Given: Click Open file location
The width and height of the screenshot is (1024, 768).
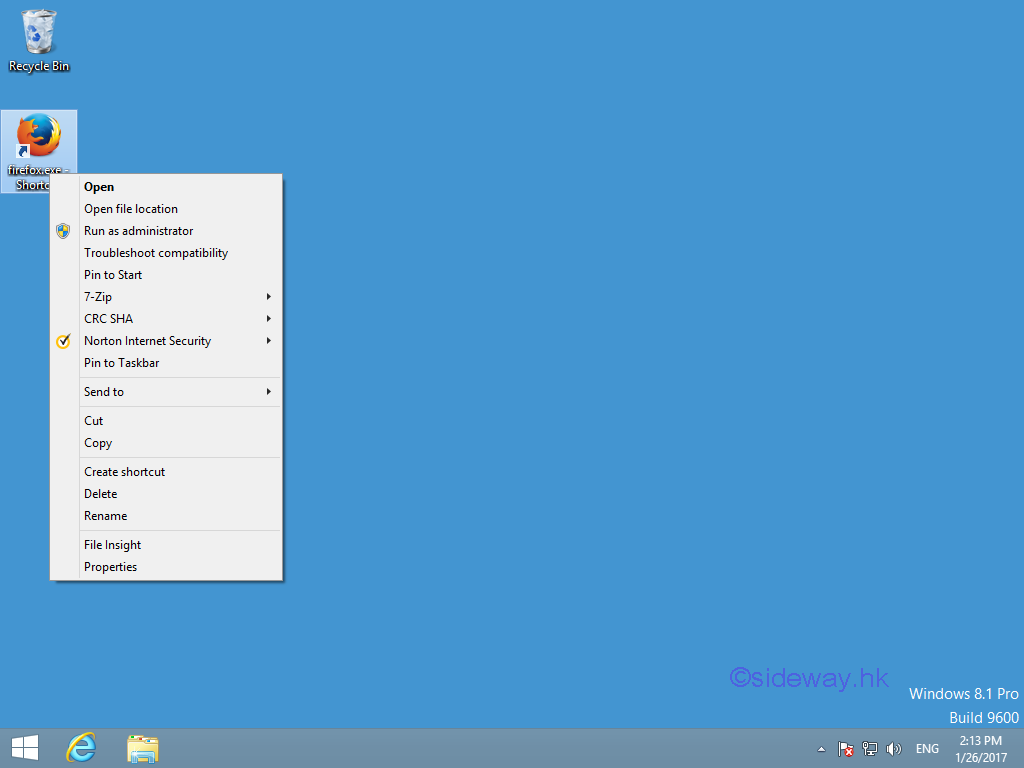Looking at the screenshot, I should [131, 209].
